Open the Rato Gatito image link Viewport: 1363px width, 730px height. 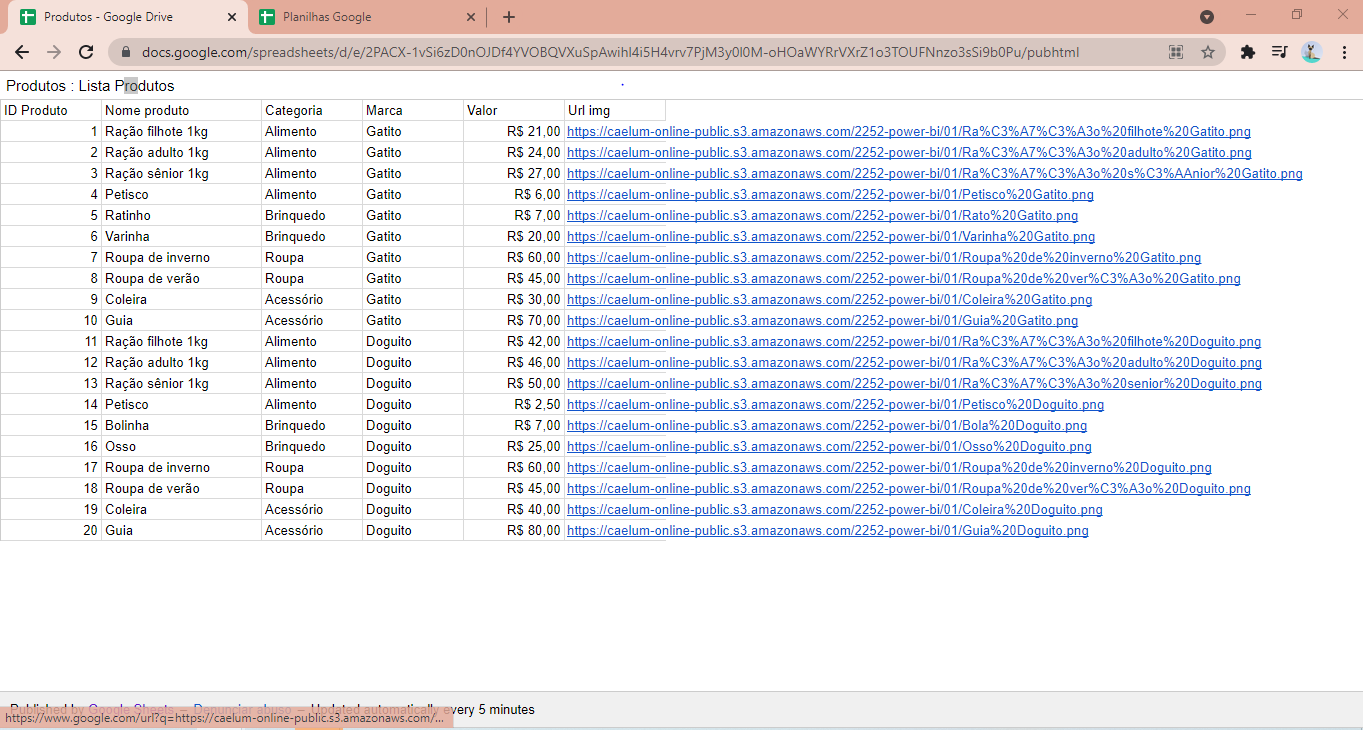point(822,215)
